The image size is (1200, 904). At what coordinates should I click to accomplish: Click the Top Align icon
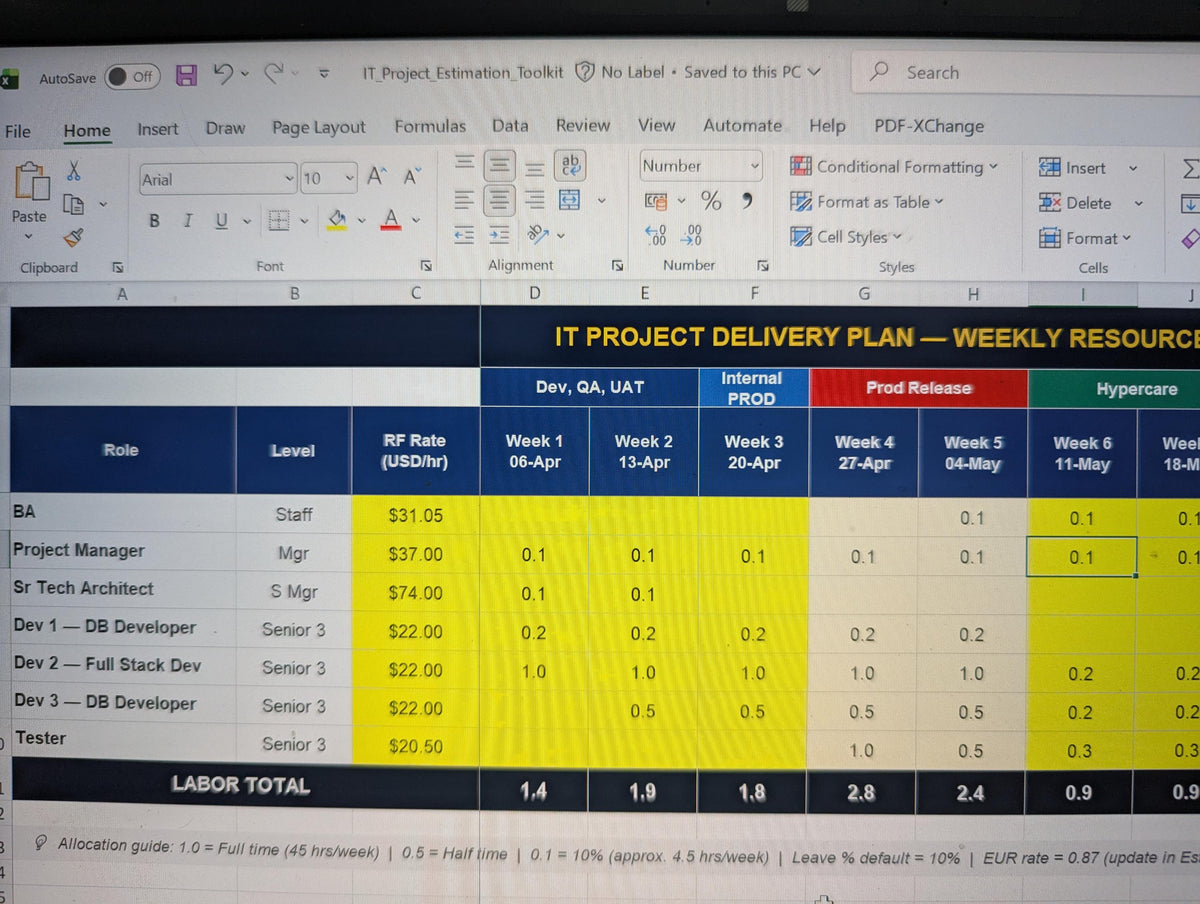pyautogui.click(x=463, y=164)
